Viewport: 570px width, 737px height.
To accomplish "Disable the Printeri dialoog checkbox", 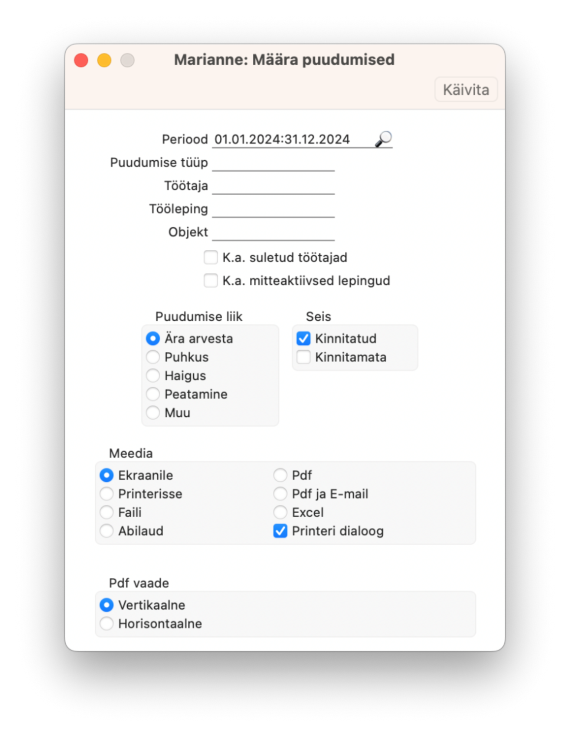I will tap(280, 531).
